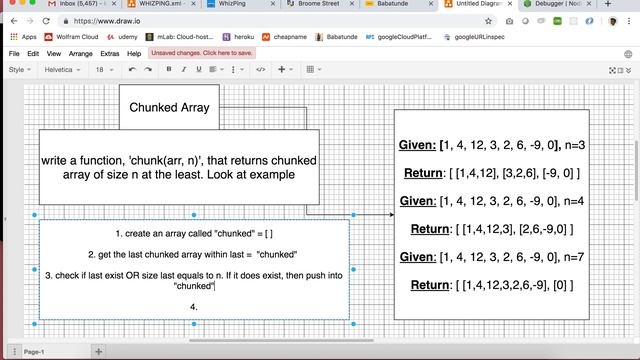Select the Given/Return examples box

491,215
